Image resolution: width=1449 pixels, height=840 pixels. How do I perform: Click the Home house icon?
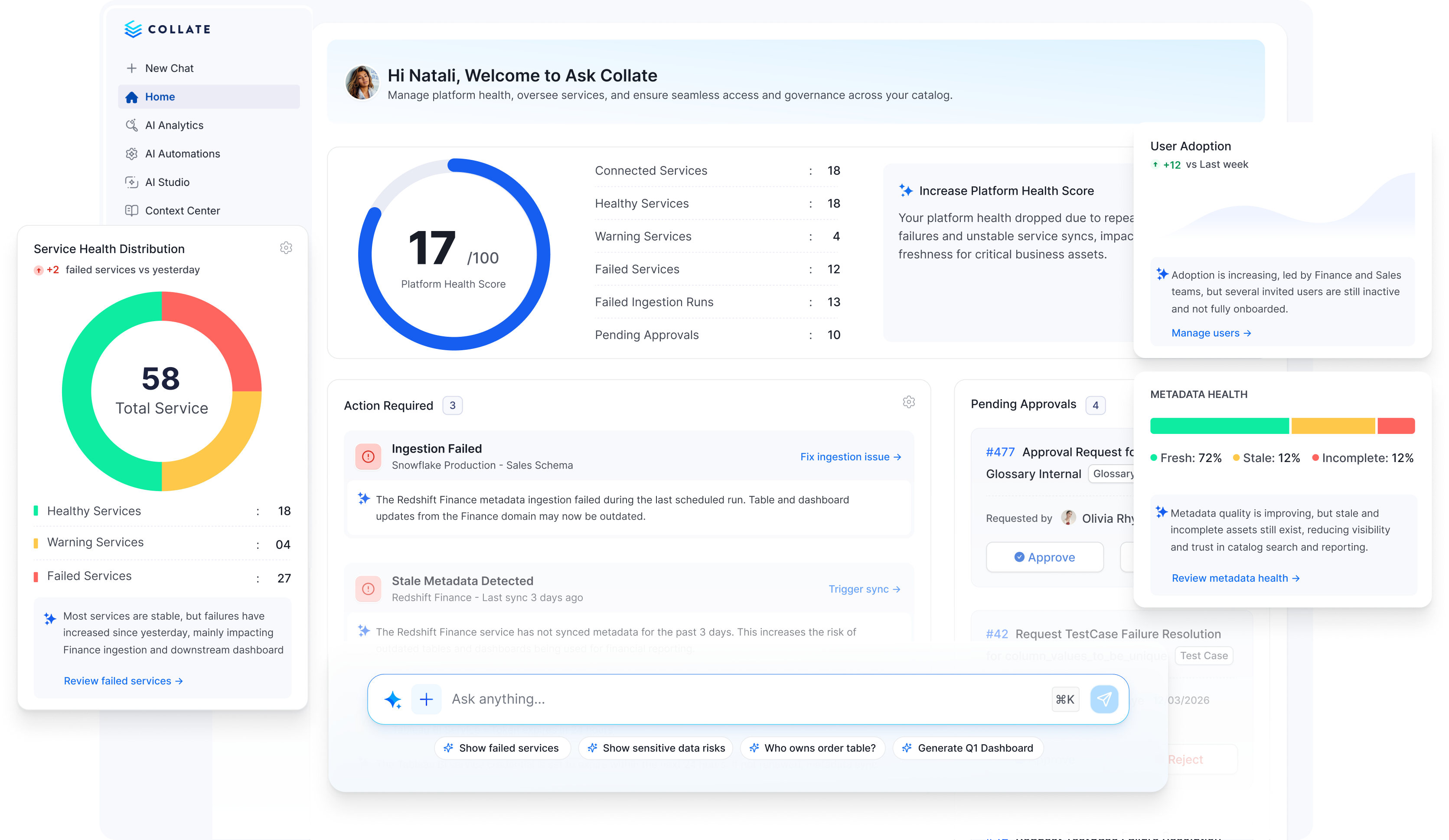tap(132, 97)
